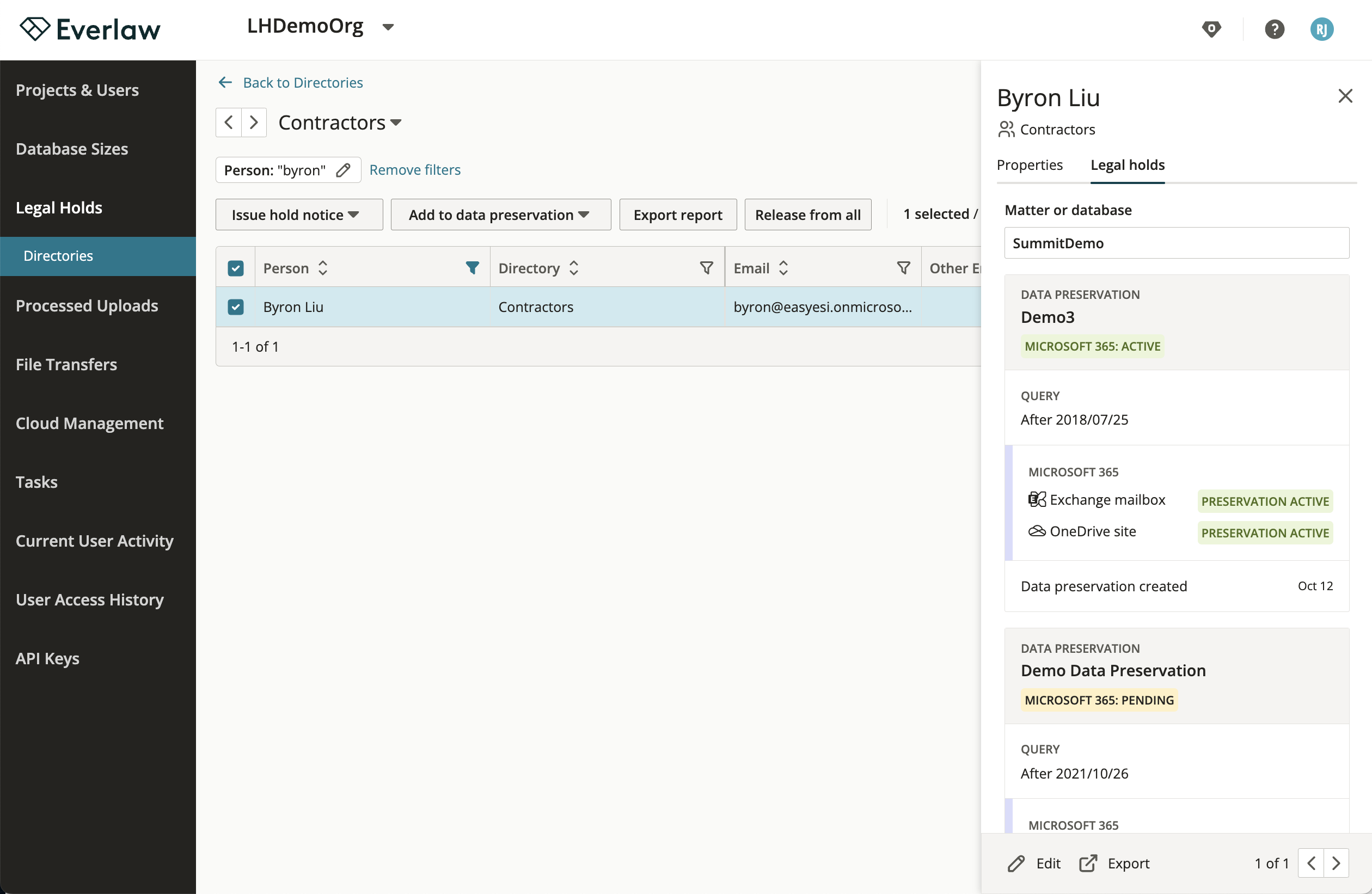Open User Access History in sidebar
Image resolution: width=1372 pixels, height=894 pixels.
click(90, 599)
